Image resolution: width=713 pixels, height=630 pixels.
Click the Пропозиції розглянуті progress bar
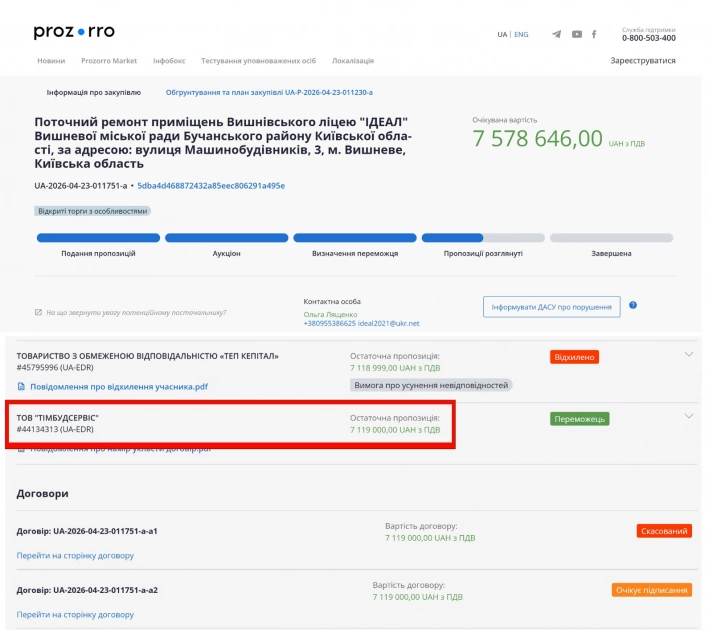pos(483,237)
